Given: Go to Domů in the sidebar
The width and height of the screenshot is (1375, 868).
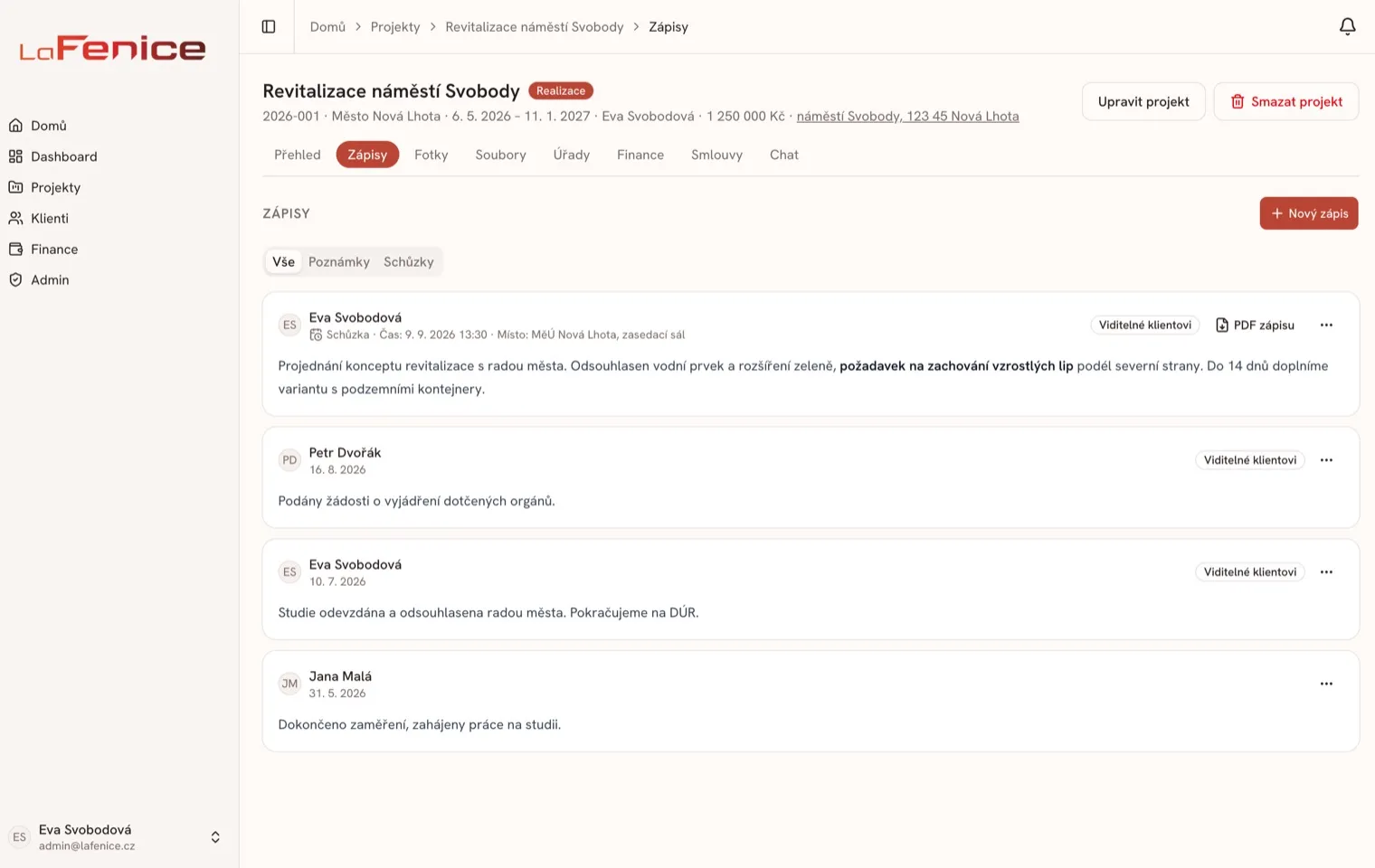Looking at the screenshot, I should (119, 126).
